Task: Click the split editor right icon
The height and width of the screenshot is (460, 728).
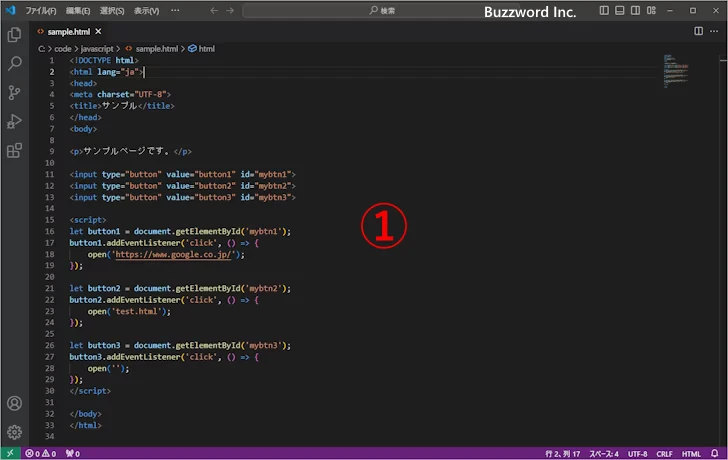Action: click(698, 31)
